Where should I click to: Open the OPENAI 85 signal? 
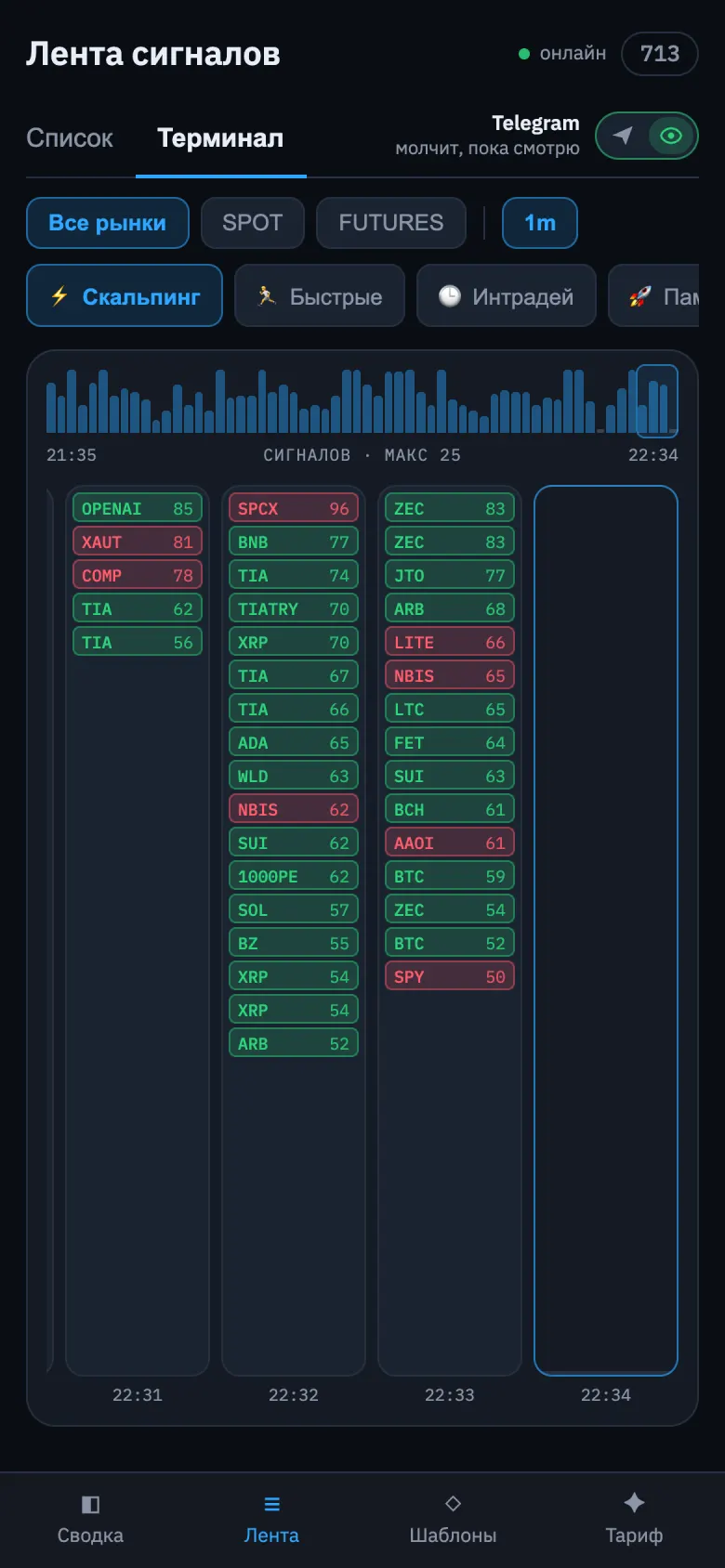(138, 508)
